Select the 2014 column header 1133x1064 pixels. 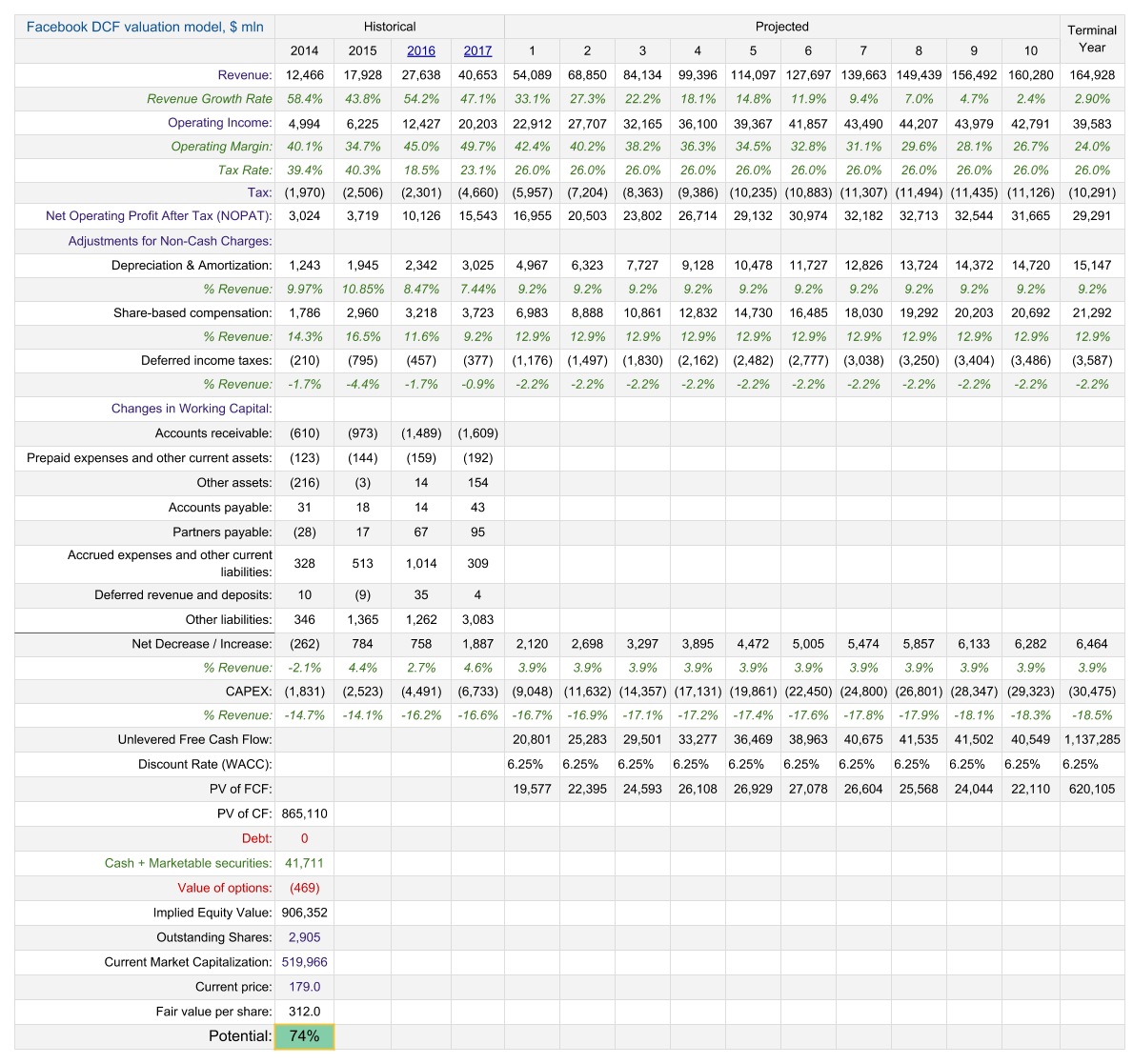(304, 50)
